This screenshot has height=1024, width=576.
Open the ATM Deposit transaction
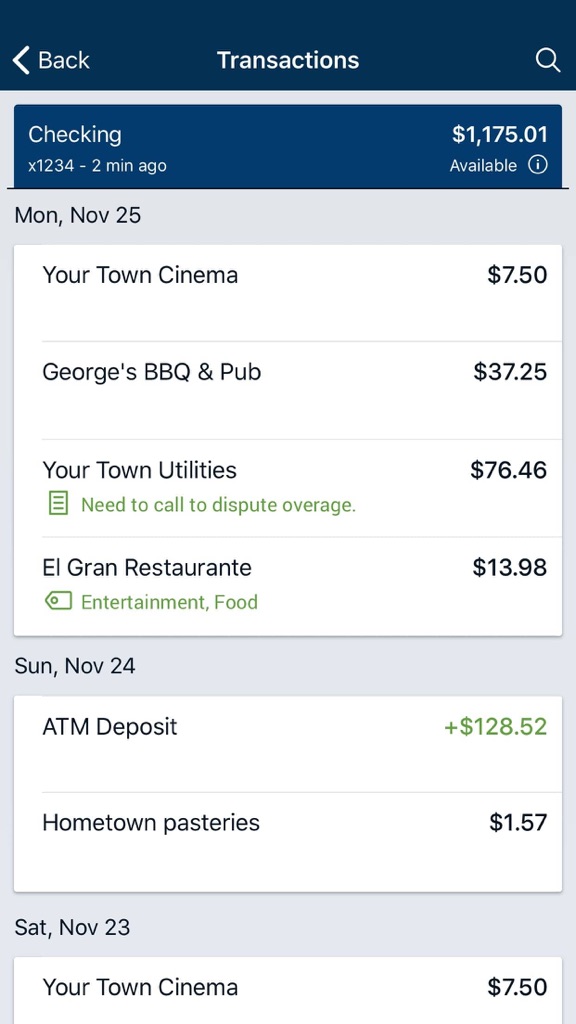pos(288,744)
